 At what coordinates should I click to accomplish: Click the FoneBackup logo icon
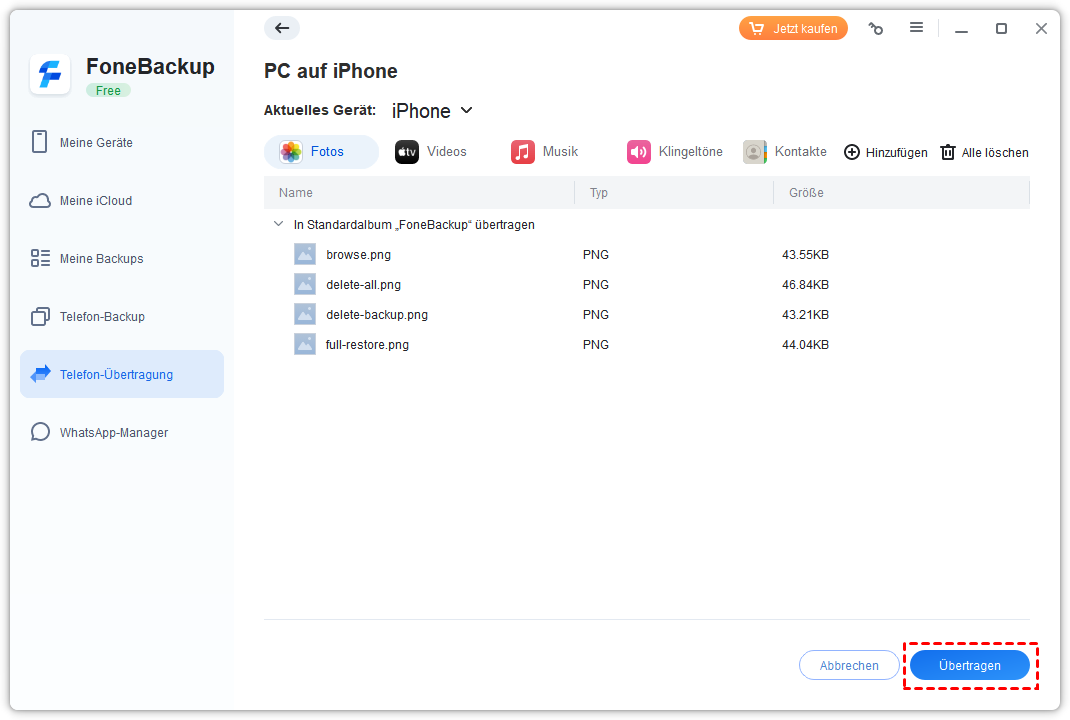point(50,75)
